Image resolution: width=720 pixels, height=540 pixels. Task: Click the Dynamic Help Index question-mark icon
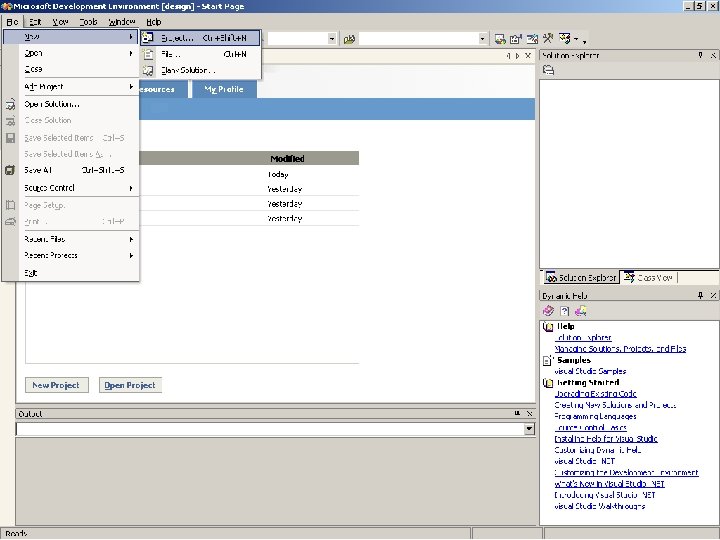(x=564, y=311)
